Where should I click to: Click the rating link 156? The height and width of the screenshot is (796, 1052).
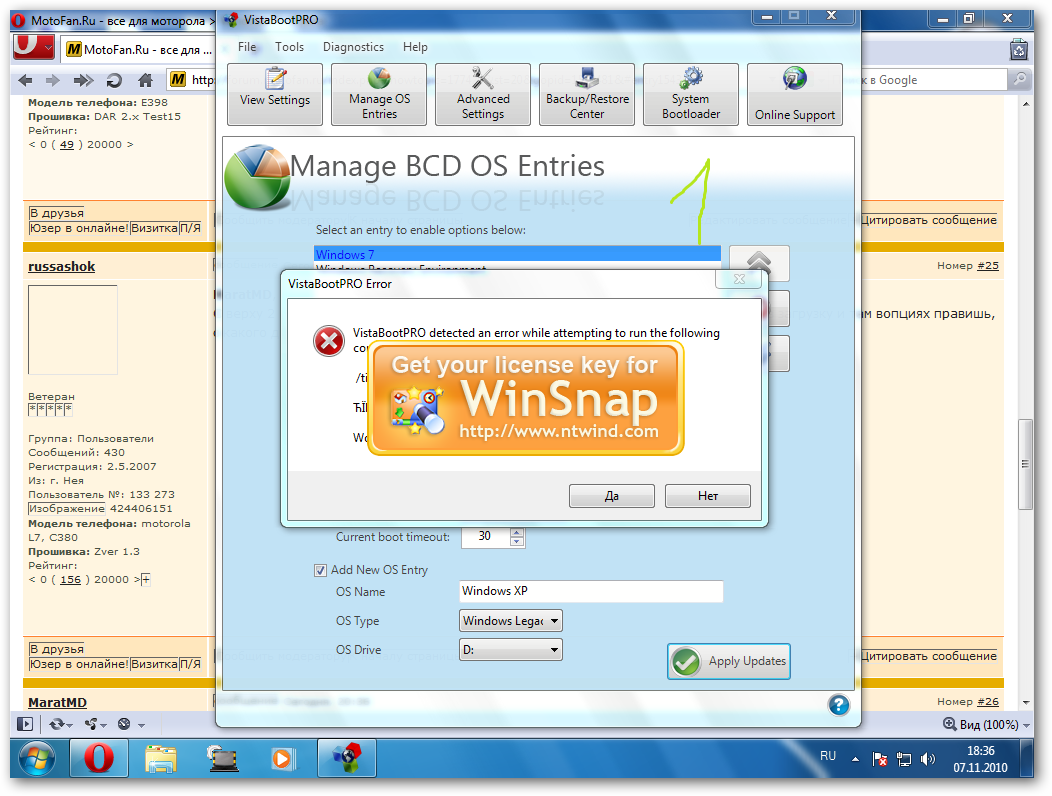(70, 579)
